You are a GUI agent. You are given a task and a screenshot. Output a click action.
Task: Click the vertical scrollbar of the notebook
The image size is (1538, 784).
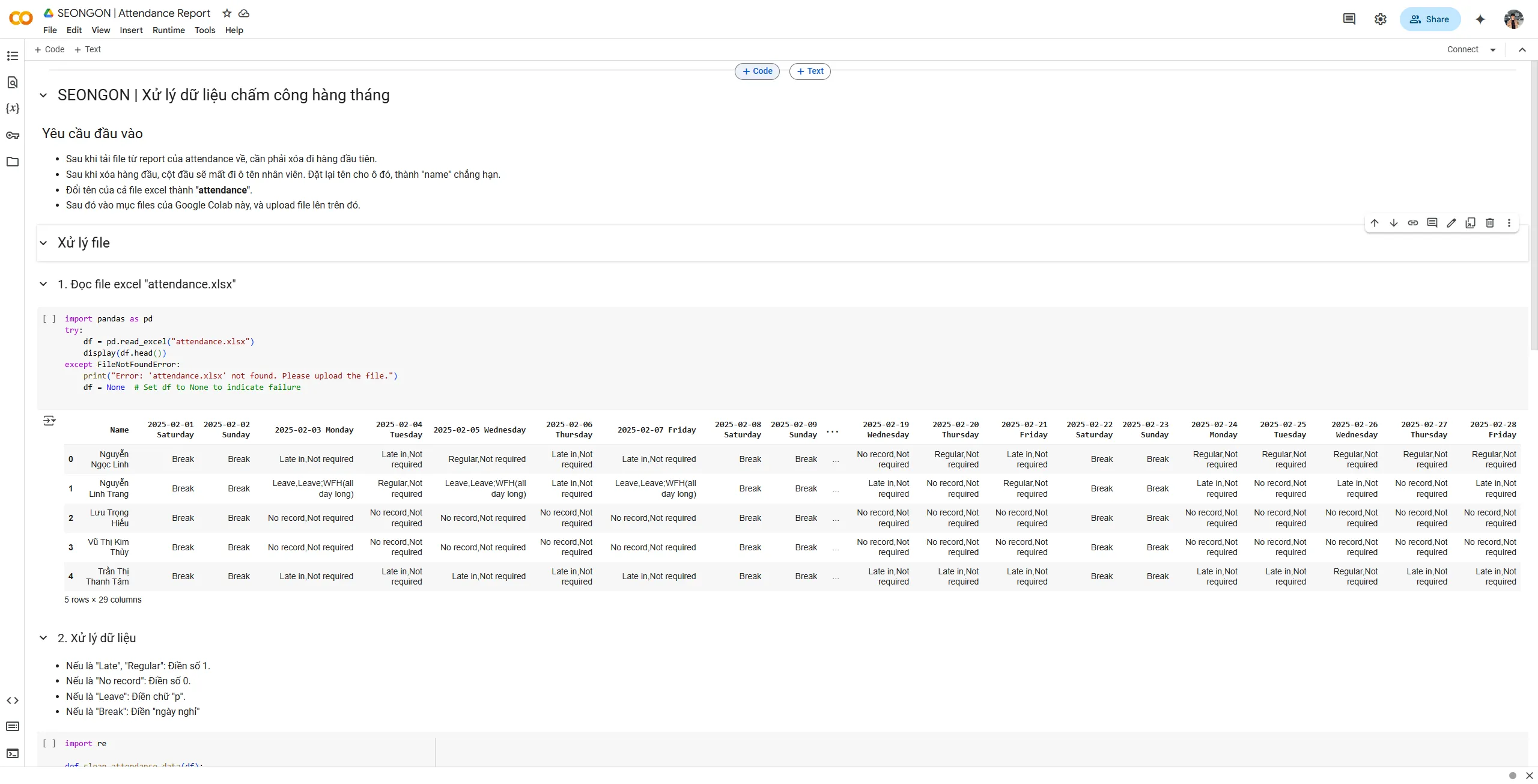(x=1534, y=205)
